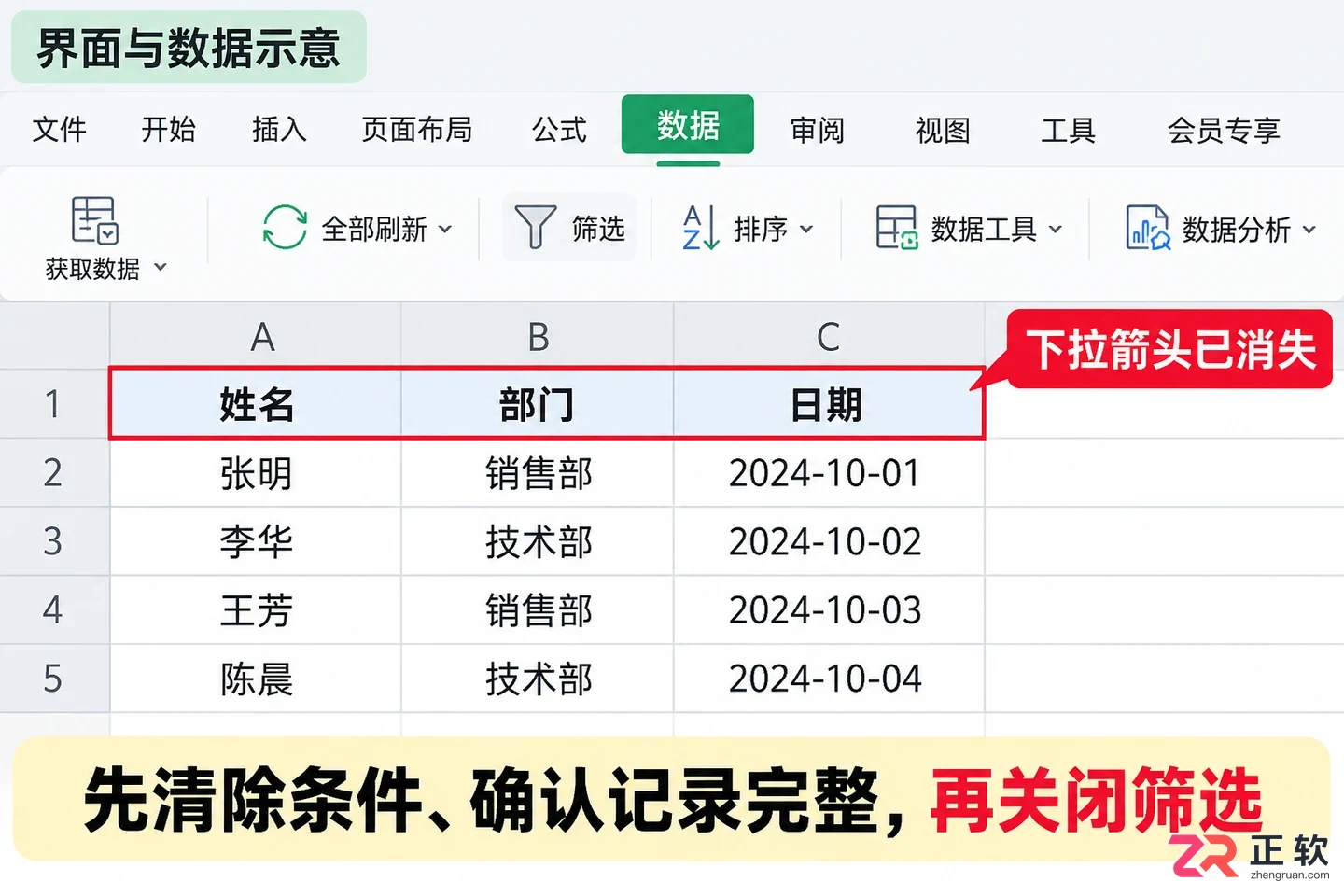The image size is (1344, 896).
Task: Toggle the 筛选 filter button text
Action: coord(598,228)
